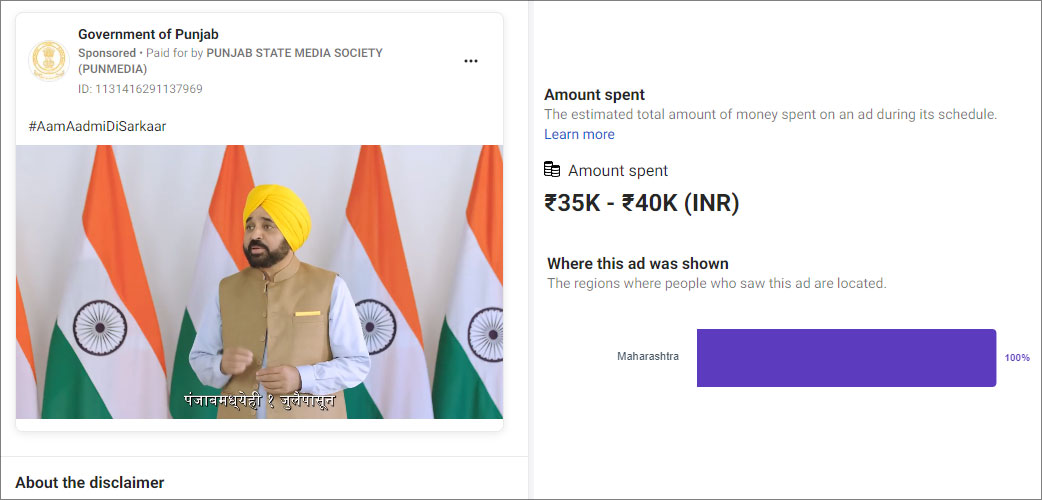Open the three-dot ad options menu
The image size is (1042, 500).
471,61
